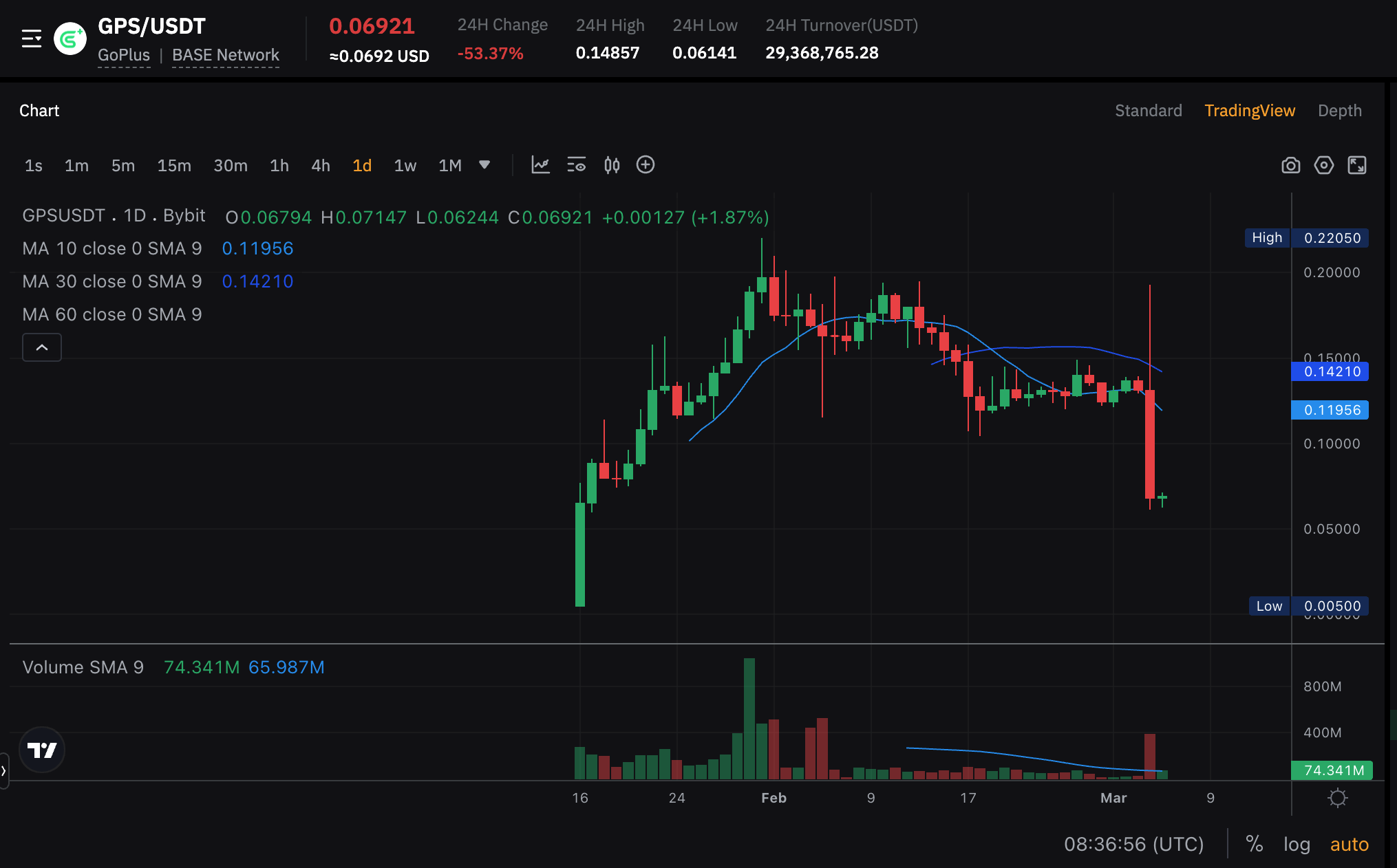Open the chart display settings icon

[x=576, y=165]
